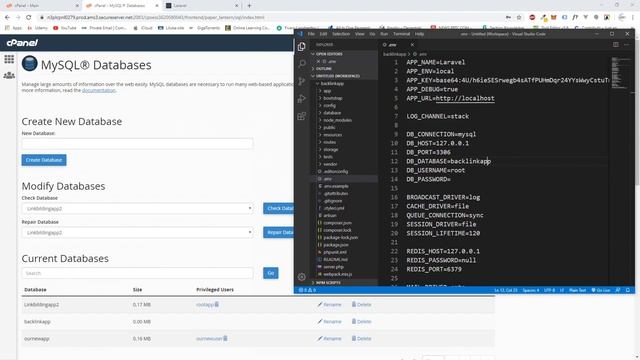Switch to the cPanel - Main browser tab
The height and width of the screenshot is (360, 640).
41,6
